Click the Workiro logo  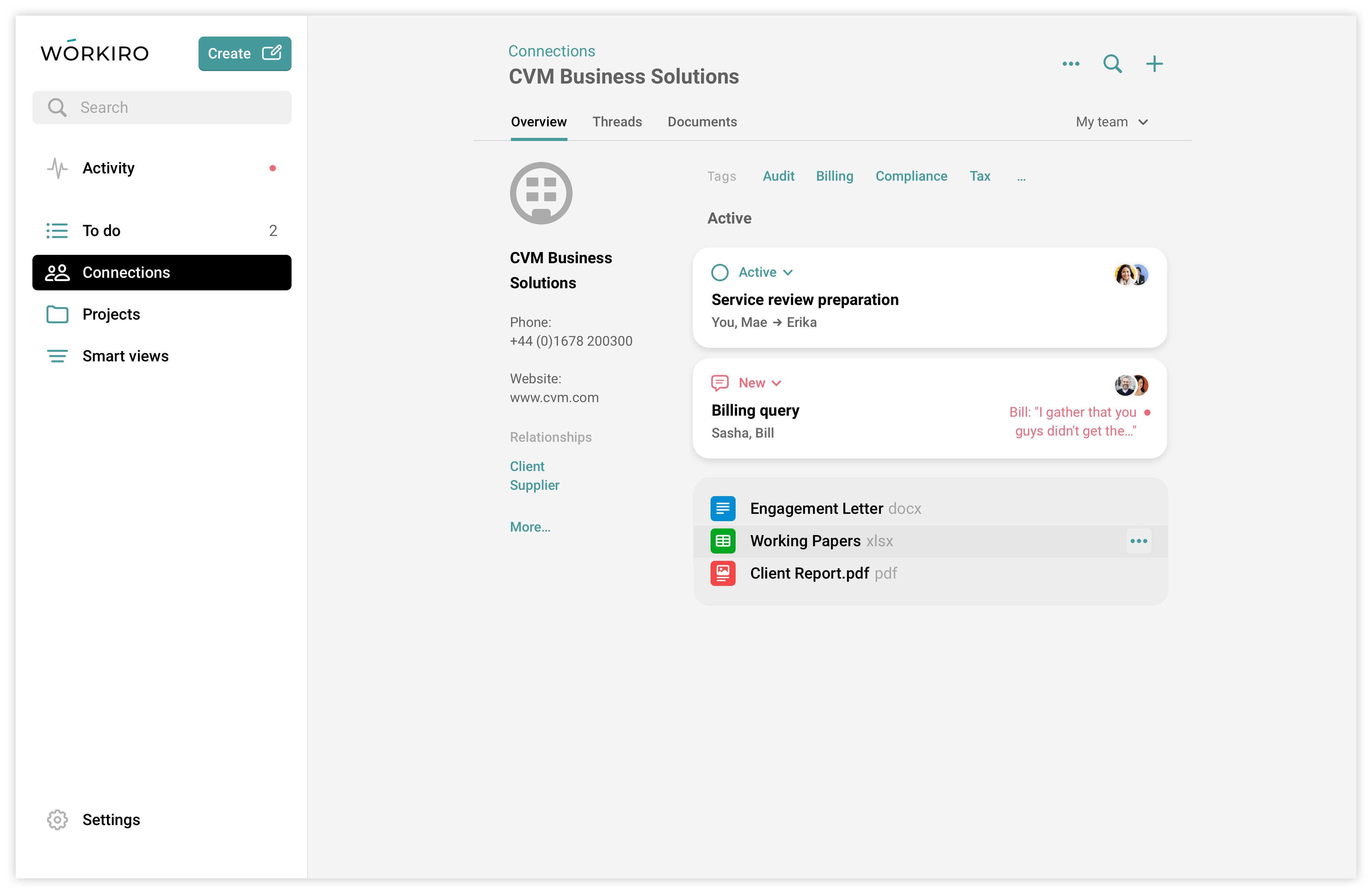pyautogui.click(x=94, y=51)
